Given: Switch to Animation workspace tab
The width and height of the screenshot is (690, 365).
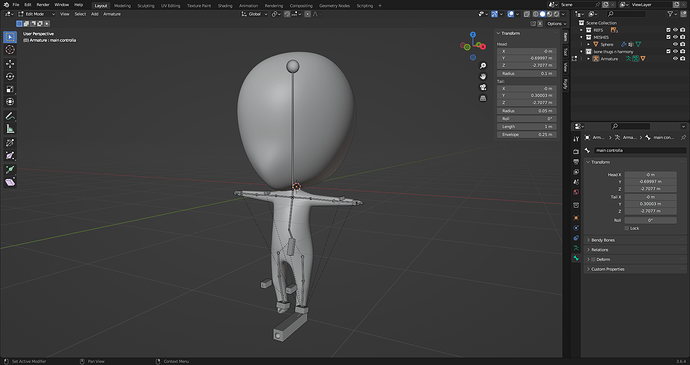Looking at the screenshot, I should pos(249,6).
